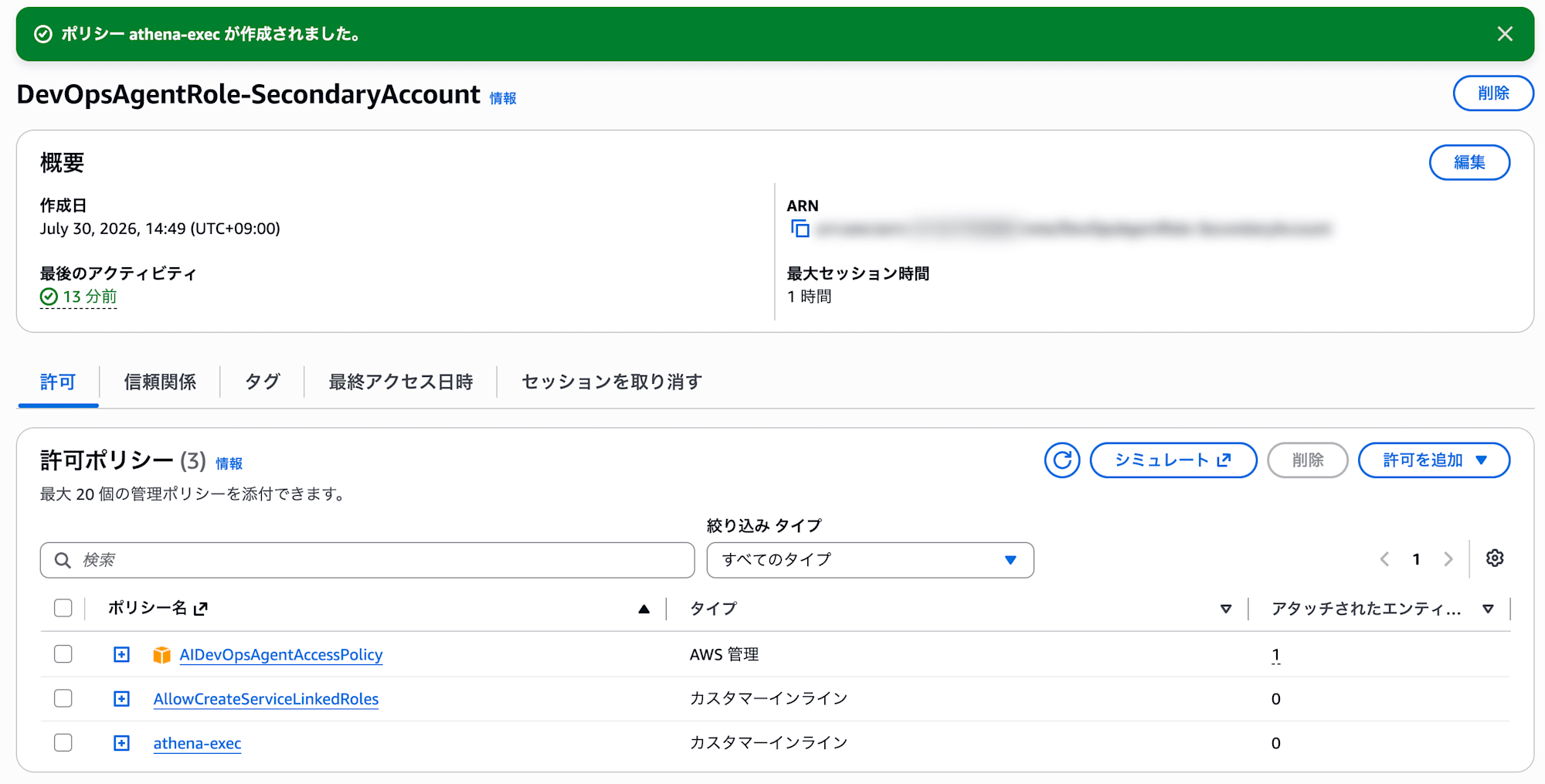Viewport: 1545px width, 784px height.
Task: Switch to the 信頼関係 tab
Action: pos(160,382)
